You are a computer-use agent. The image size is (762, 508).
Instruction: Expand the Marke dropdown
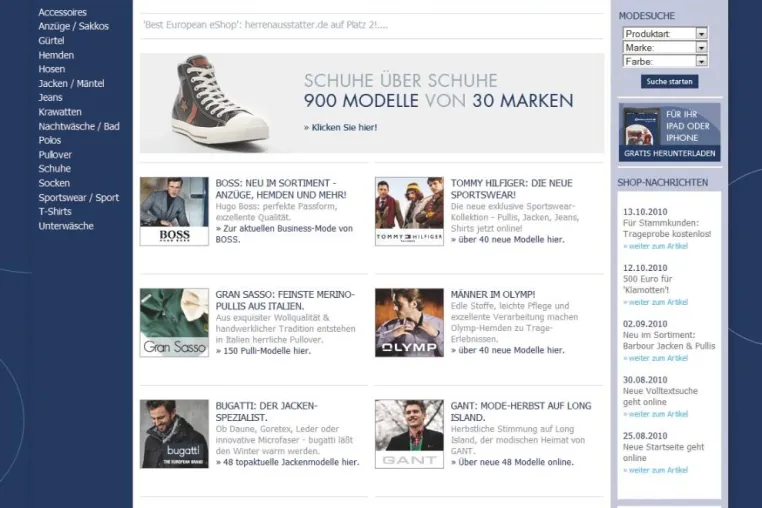665,47
